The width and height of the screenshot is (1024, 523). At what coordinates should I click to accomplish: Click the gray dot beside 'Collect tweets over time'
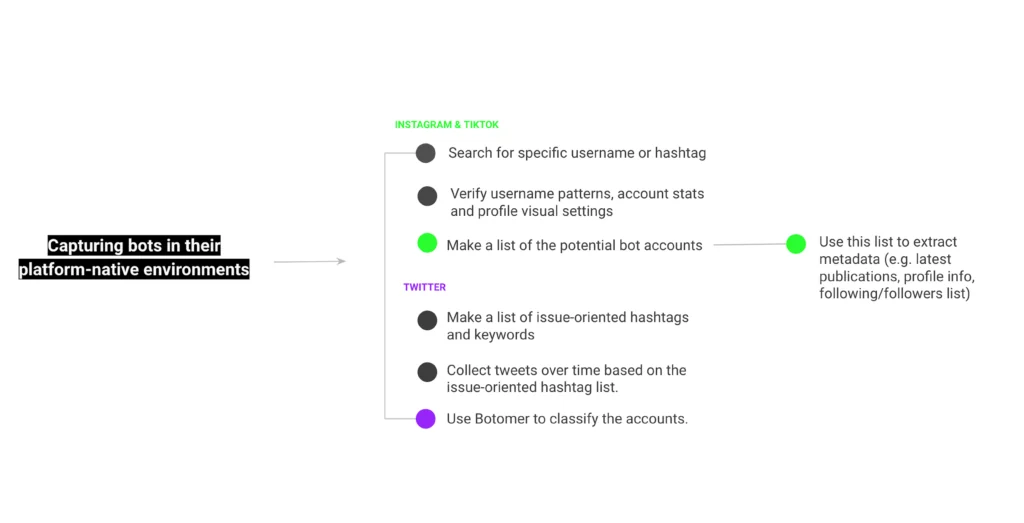pos(427,372)
